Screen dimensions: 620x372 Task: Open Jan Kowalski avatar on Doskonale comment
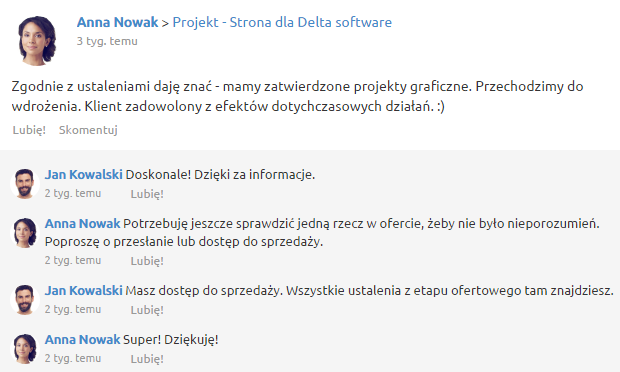coord(25,183)
